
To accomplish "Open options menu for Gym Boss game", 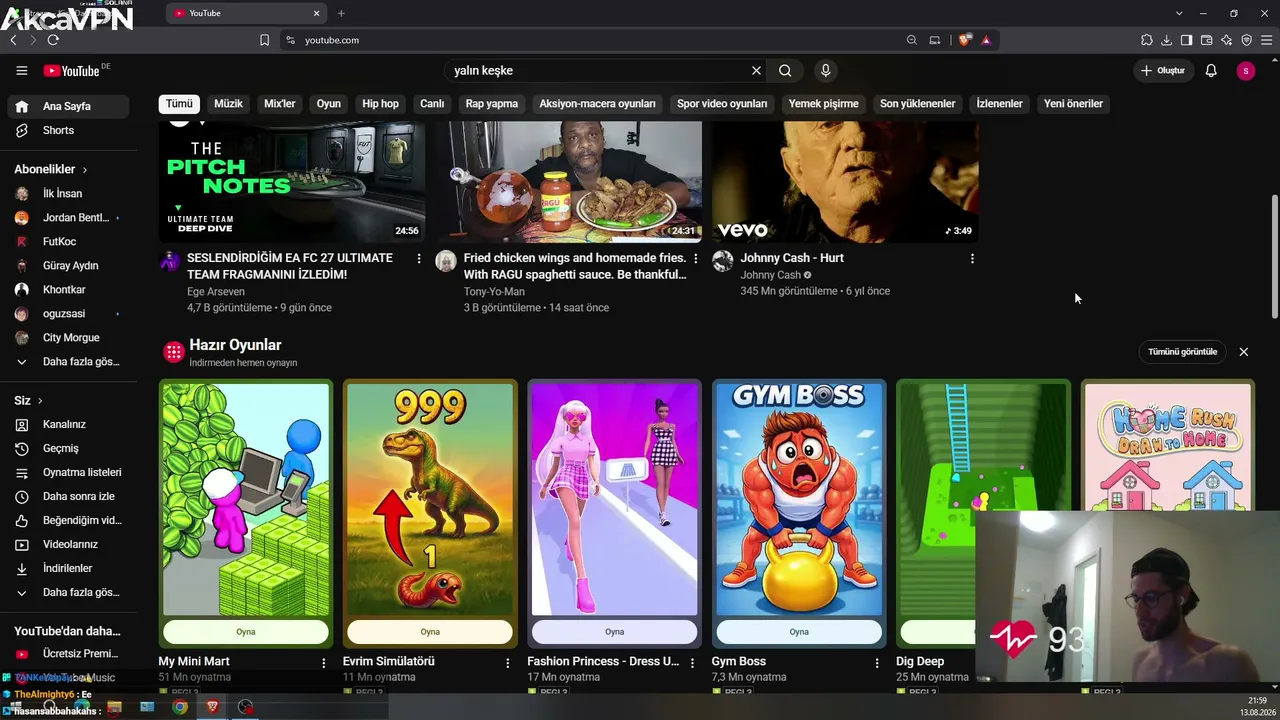I will (877, 662).
